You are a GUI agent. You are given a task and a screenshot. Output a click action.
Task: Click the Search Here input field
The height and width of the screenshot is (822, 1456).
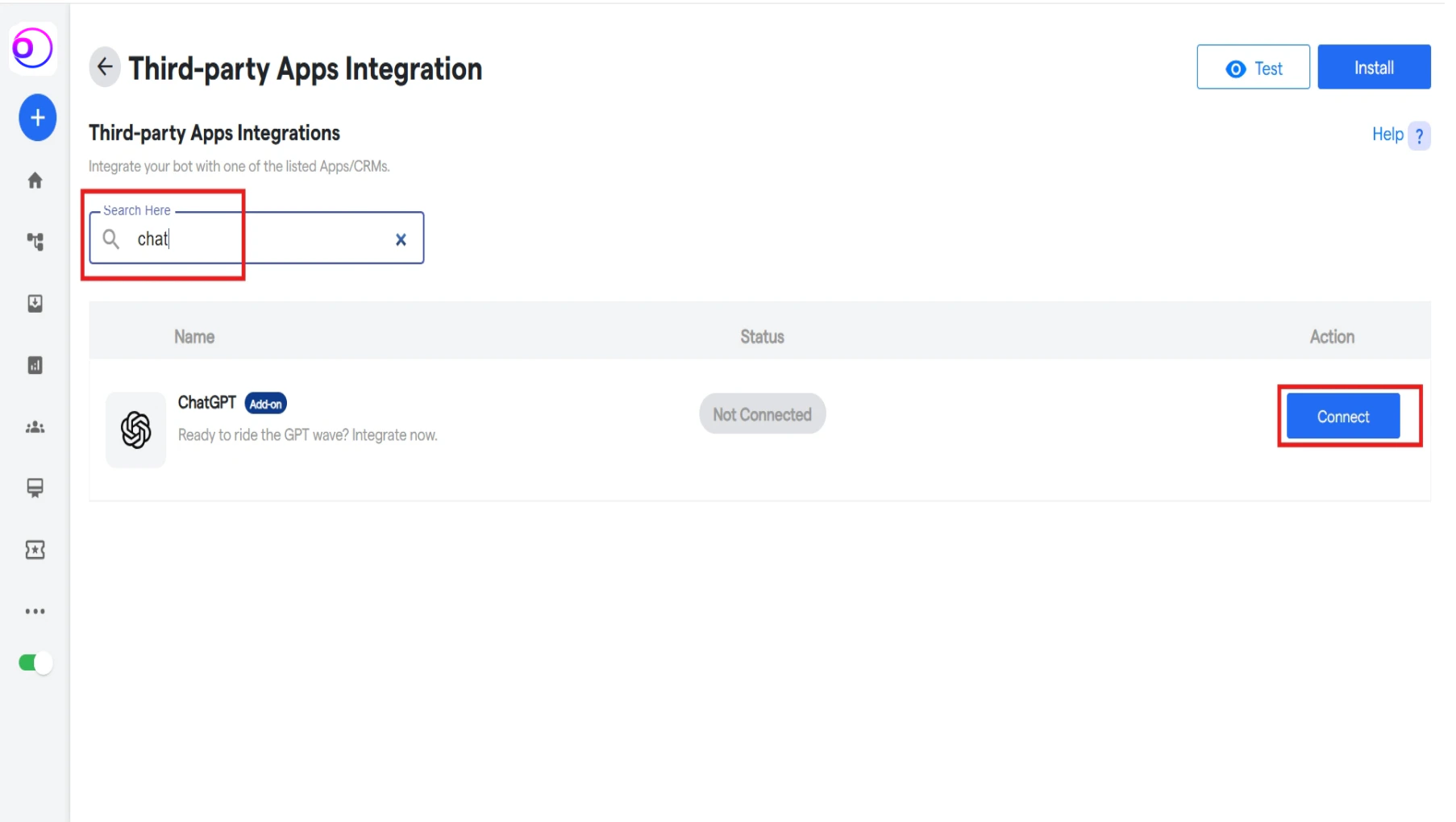click(x=256, y=238)
